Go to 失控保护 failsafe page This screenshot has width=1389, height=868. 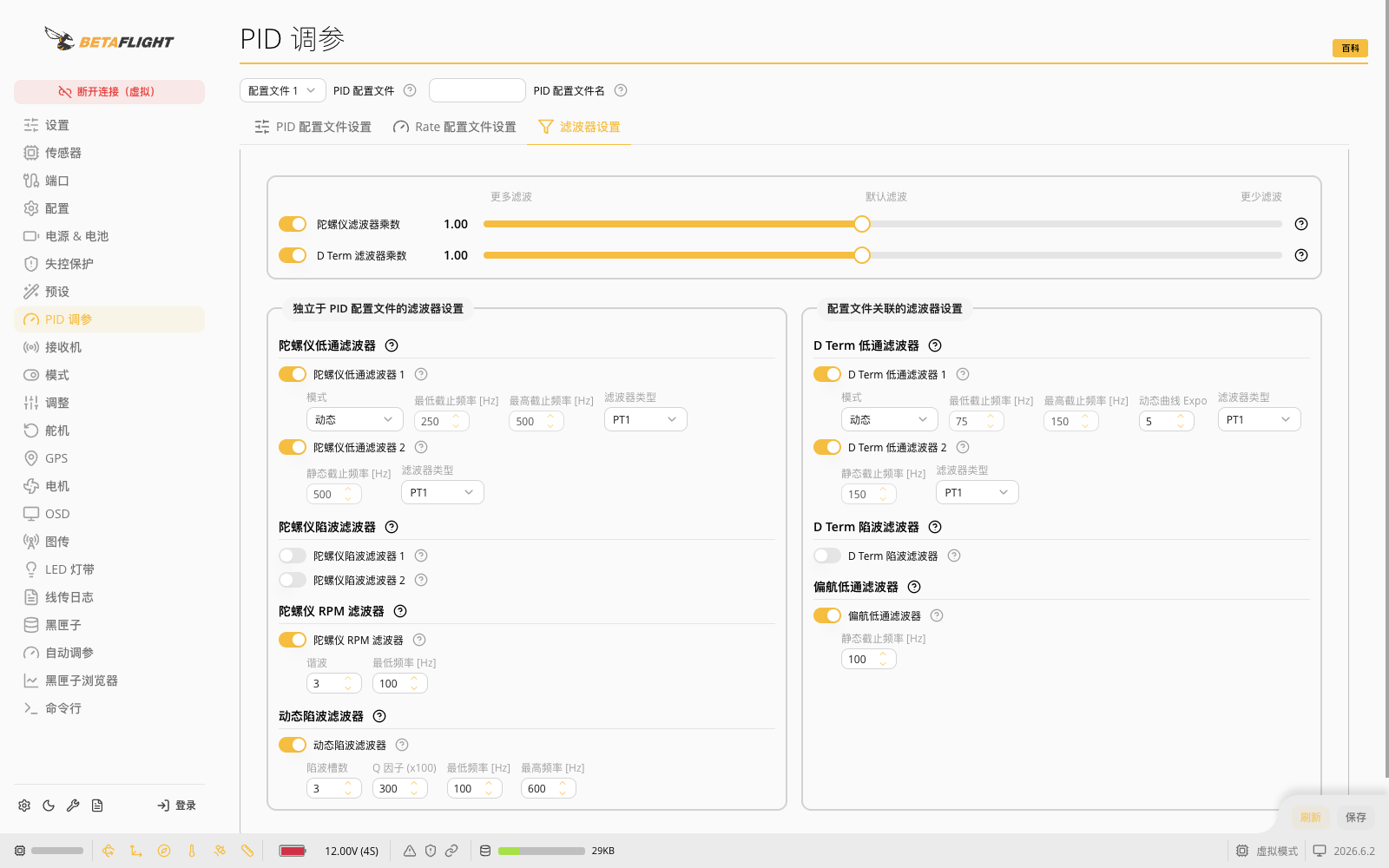[x=109, y=264]
